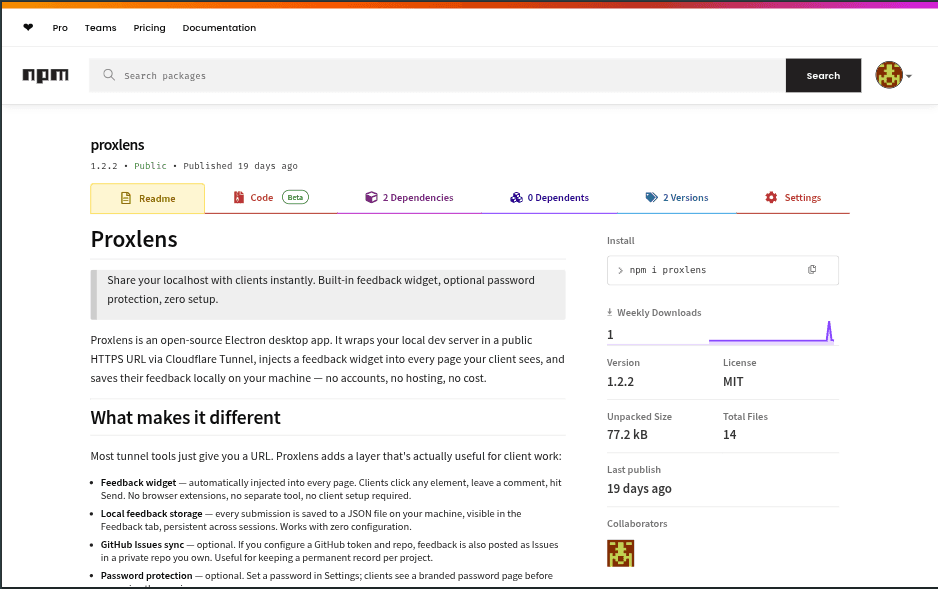Screen dimensions: 938x589
Task: Click the npm logo
Action: pos(45,75)
